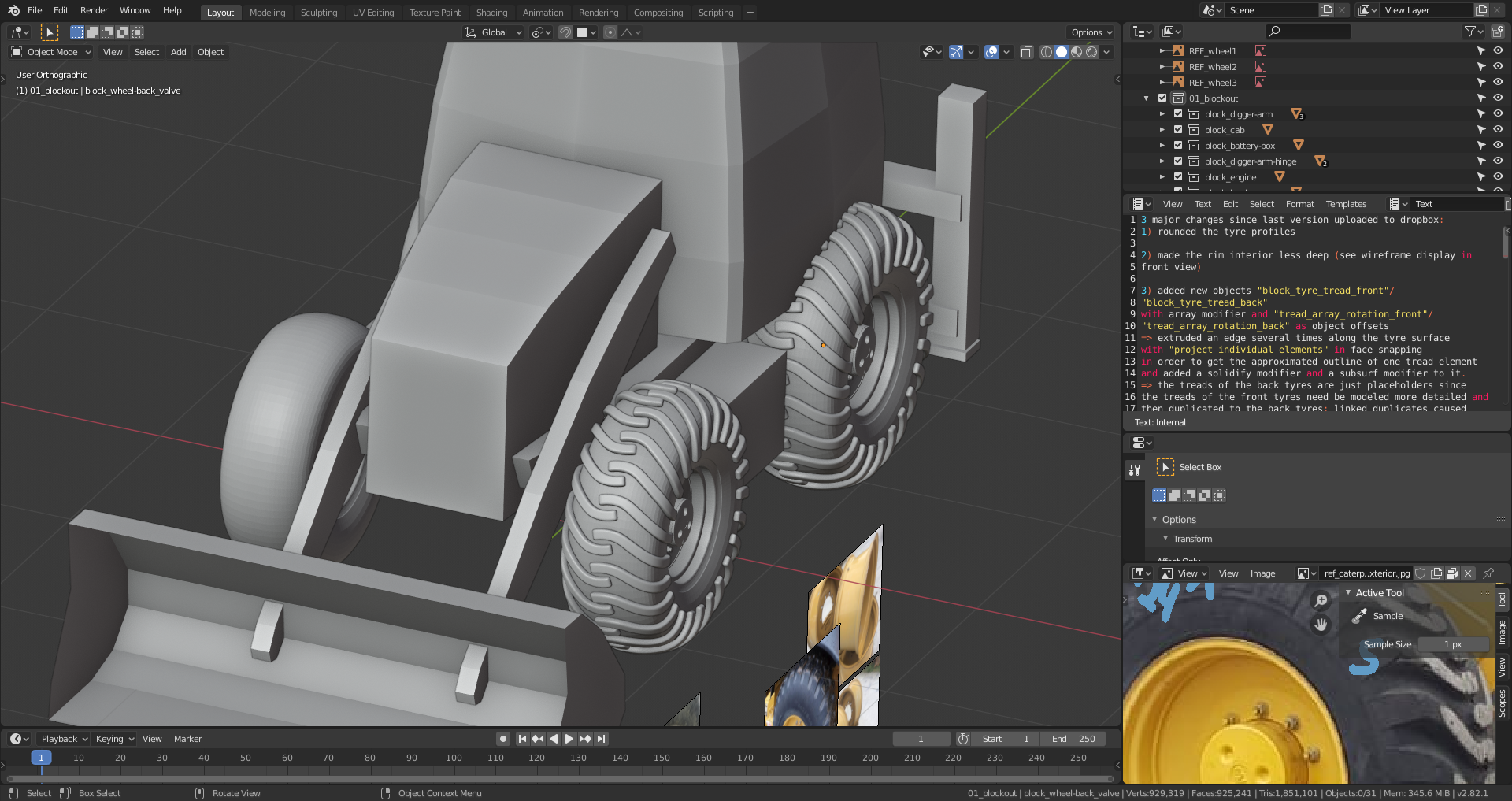Collapse the Transform subpanel
The height and width of the screenshot is (801, 1512).
coord(1165,539)
